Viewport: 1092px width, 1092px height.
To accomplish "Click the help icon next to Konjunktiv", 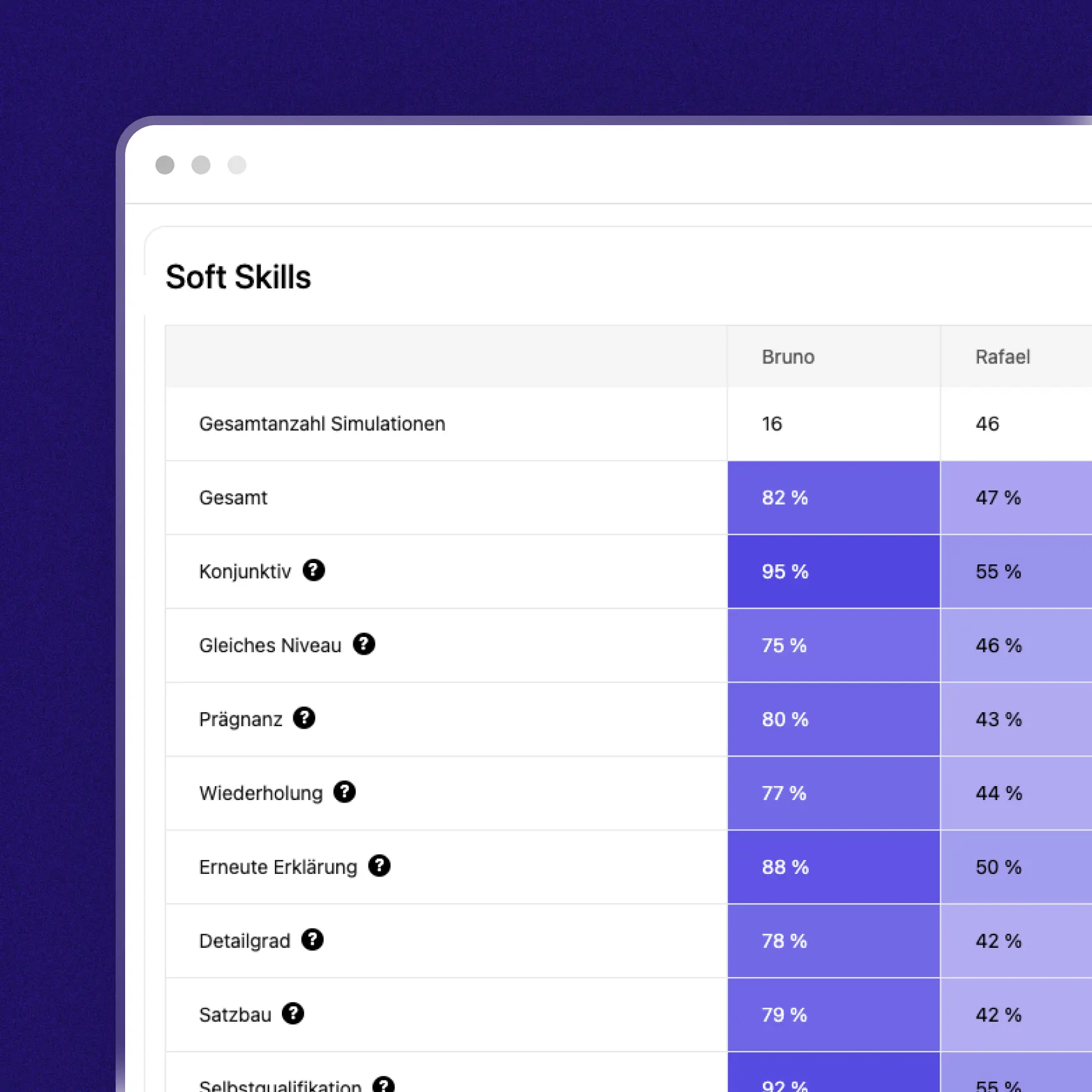I will [x=313, y=570].
